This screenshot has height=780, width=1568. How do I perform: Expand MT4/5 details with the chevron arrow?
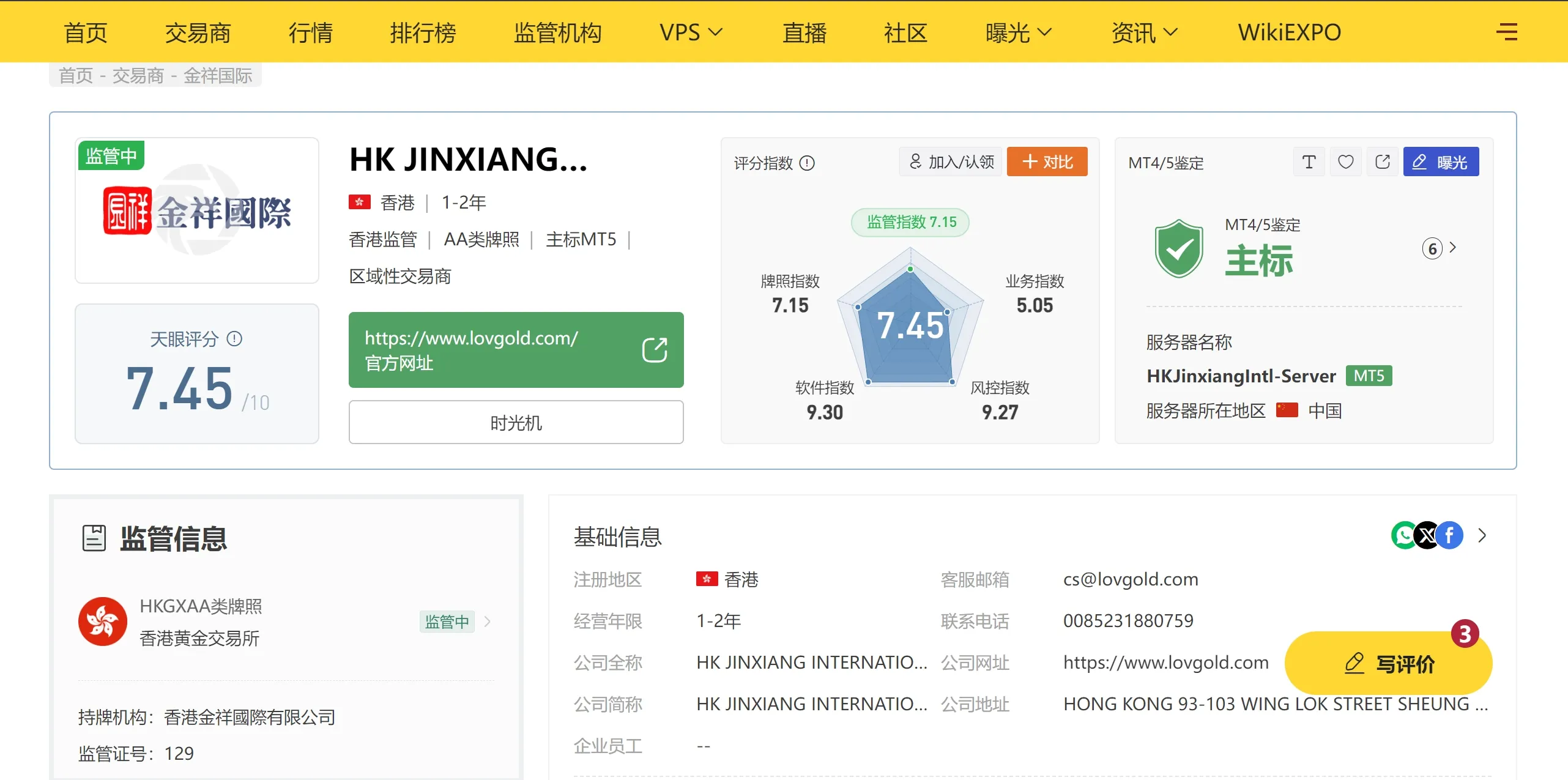pyautogui.click(x=1453, y=248)
